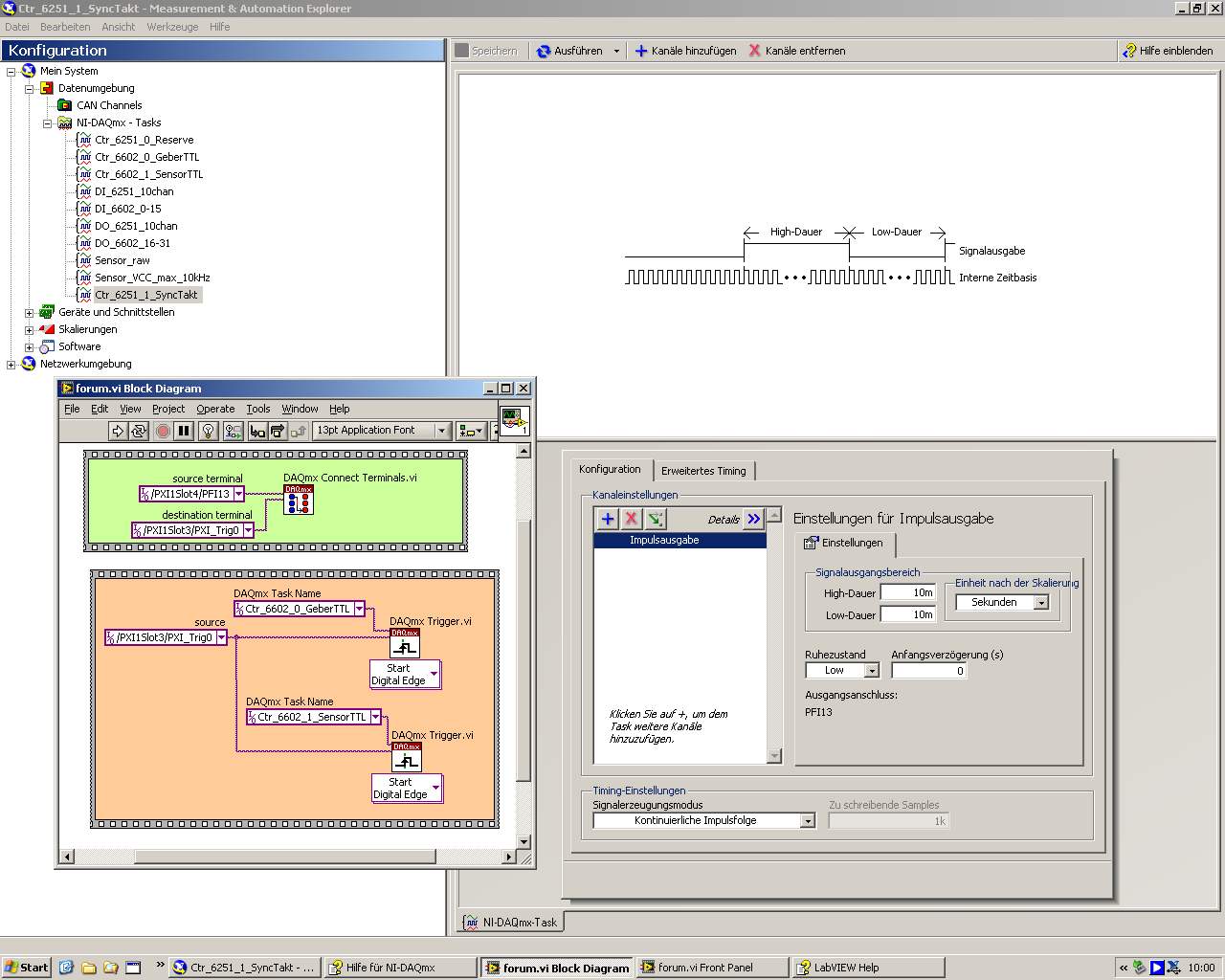Toggle Retain Wire Values icon

click(x=233, y=431)
